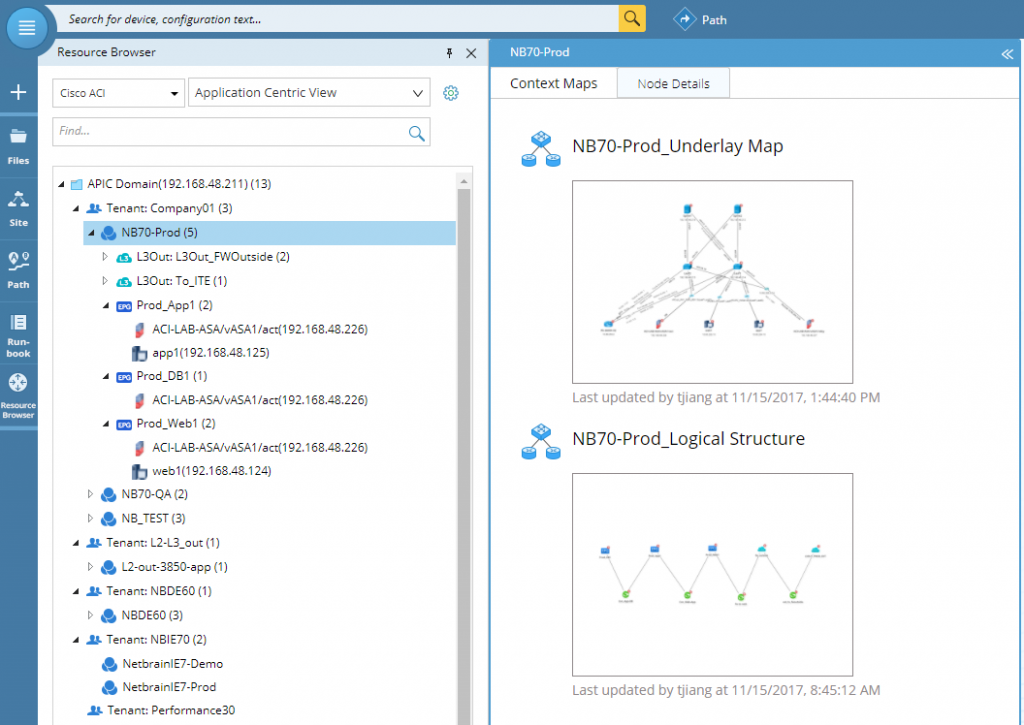
Task: Select NetbrainIE7-Prod application
Action: click(x=169, y=687)
